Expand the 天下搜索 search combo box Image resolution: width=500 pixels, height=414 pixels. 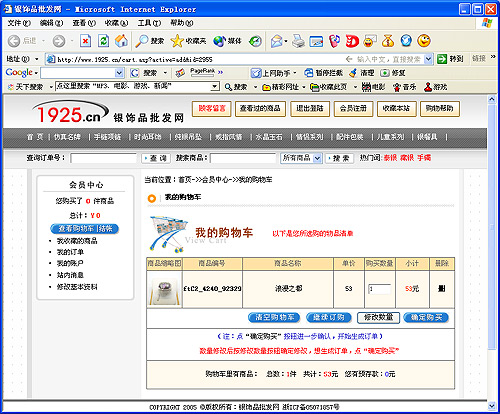[215, 87]
